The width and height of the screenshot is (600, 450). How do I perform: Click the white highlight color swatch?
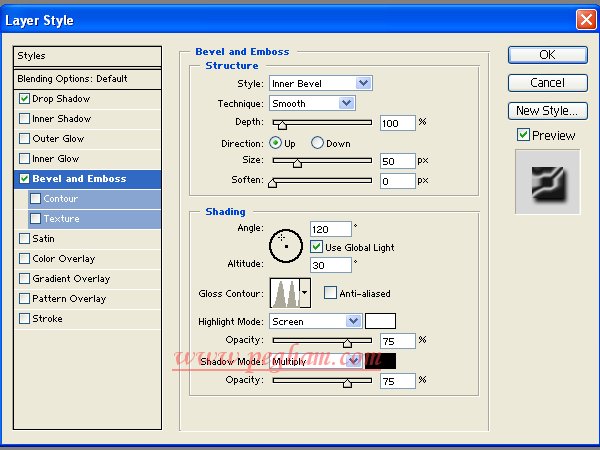(x=380, y=321)
